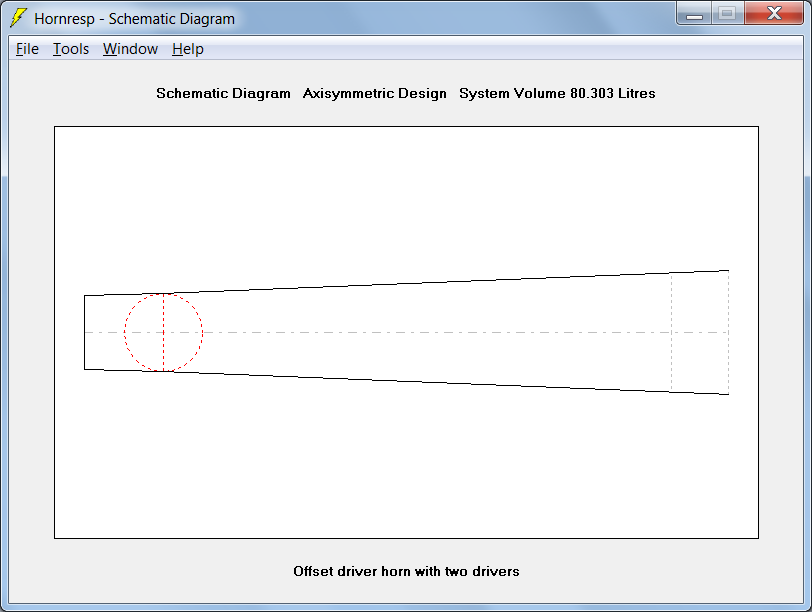
Task: Minimize the Schematic Diagram window
Action: 694,13
